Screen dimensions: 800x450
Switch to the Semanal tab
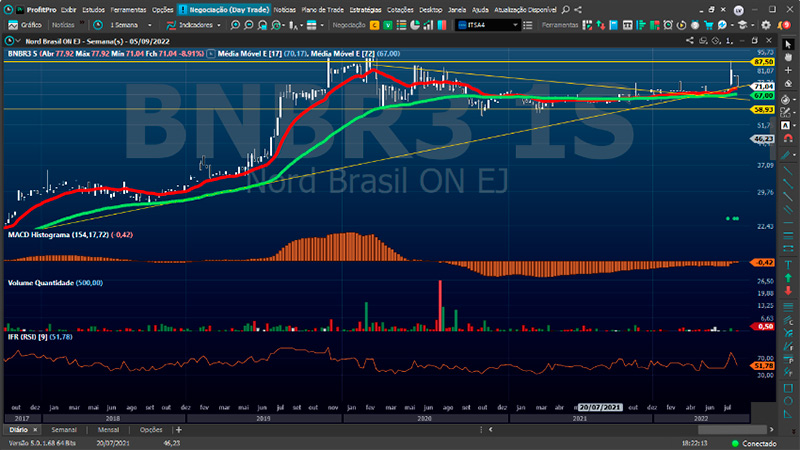64,430
